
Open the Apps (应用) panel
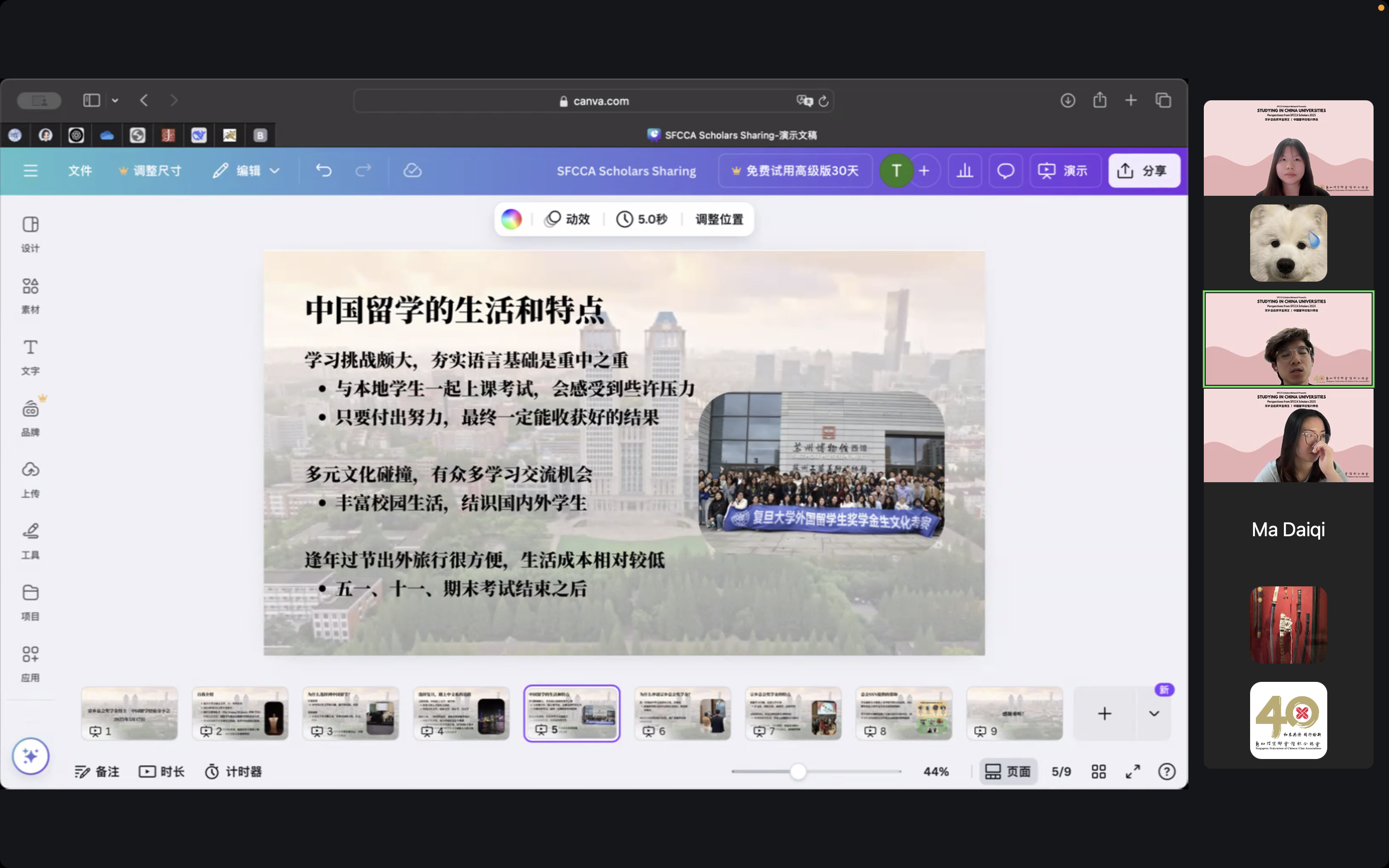pyautogui.click(x=30, y=664)
